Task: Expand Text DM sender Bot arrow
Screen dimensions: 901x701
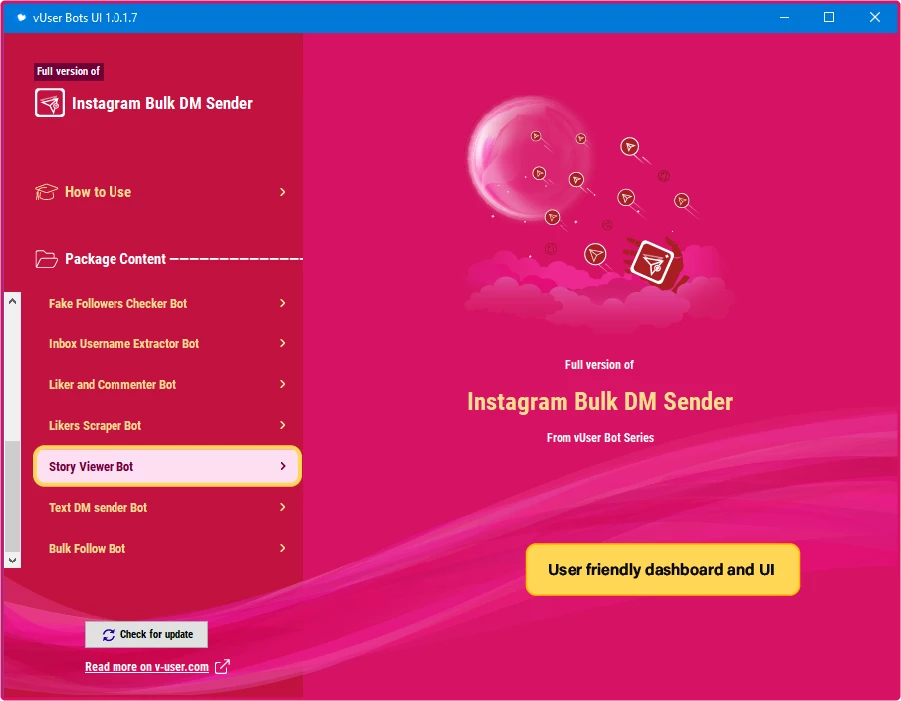Action: click(x=282, y=507)
